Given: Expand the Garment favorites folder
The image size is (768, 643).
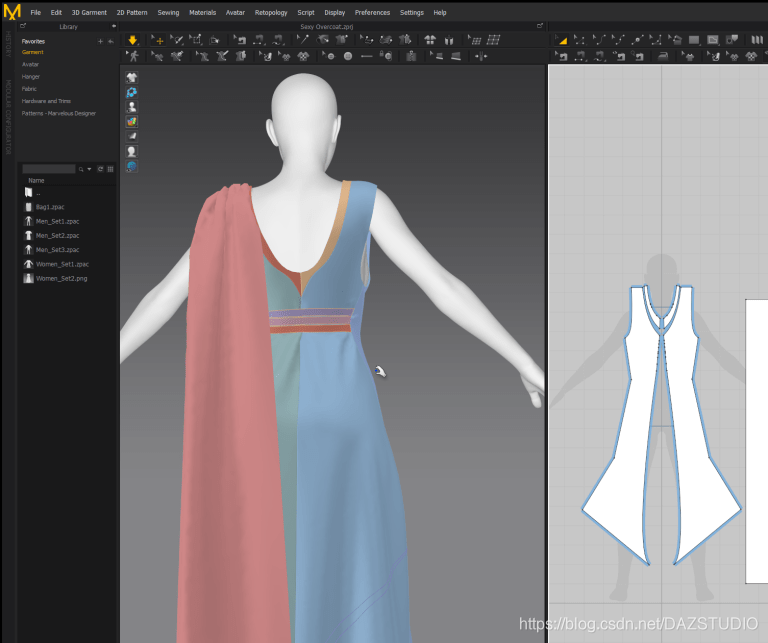Looking at the screenshot, I should pos(33,52).
